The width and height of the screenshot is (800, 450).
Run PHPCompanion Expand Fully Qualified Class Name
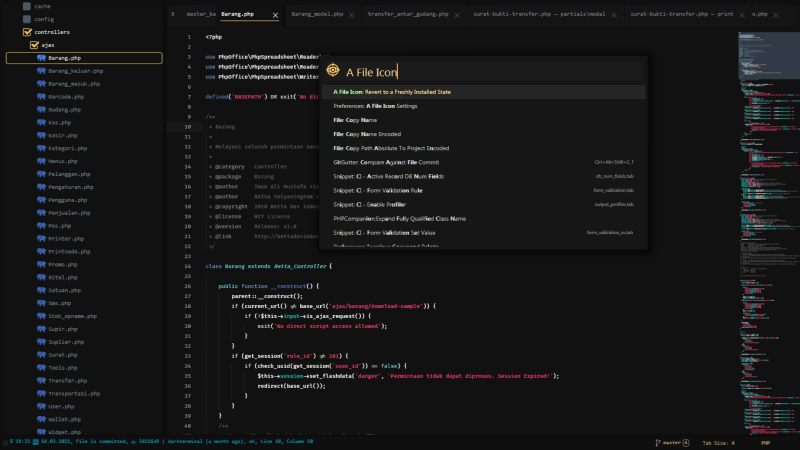(x=483, y=218)
